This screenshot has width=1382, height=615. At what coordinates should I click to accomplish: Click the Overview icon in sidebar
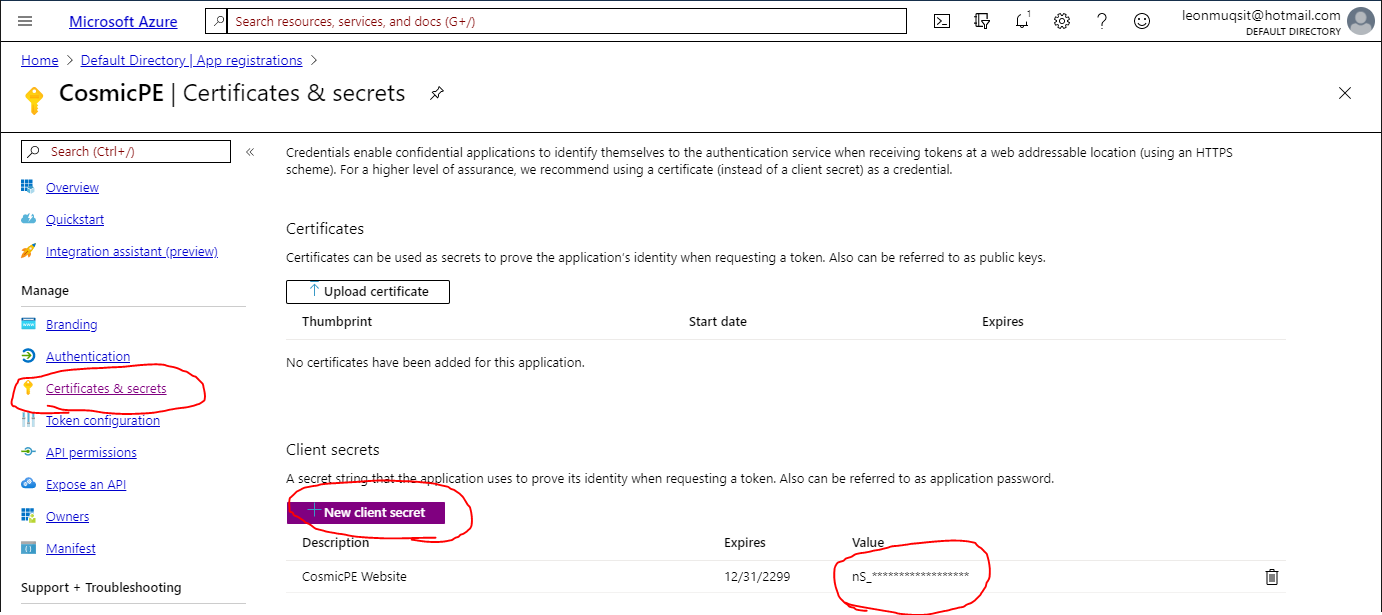[28, 187]
